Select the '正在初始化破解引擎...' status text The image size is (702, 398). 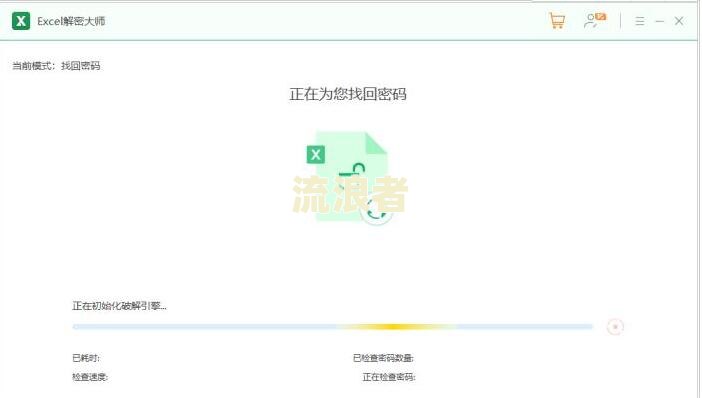point(119,306)
